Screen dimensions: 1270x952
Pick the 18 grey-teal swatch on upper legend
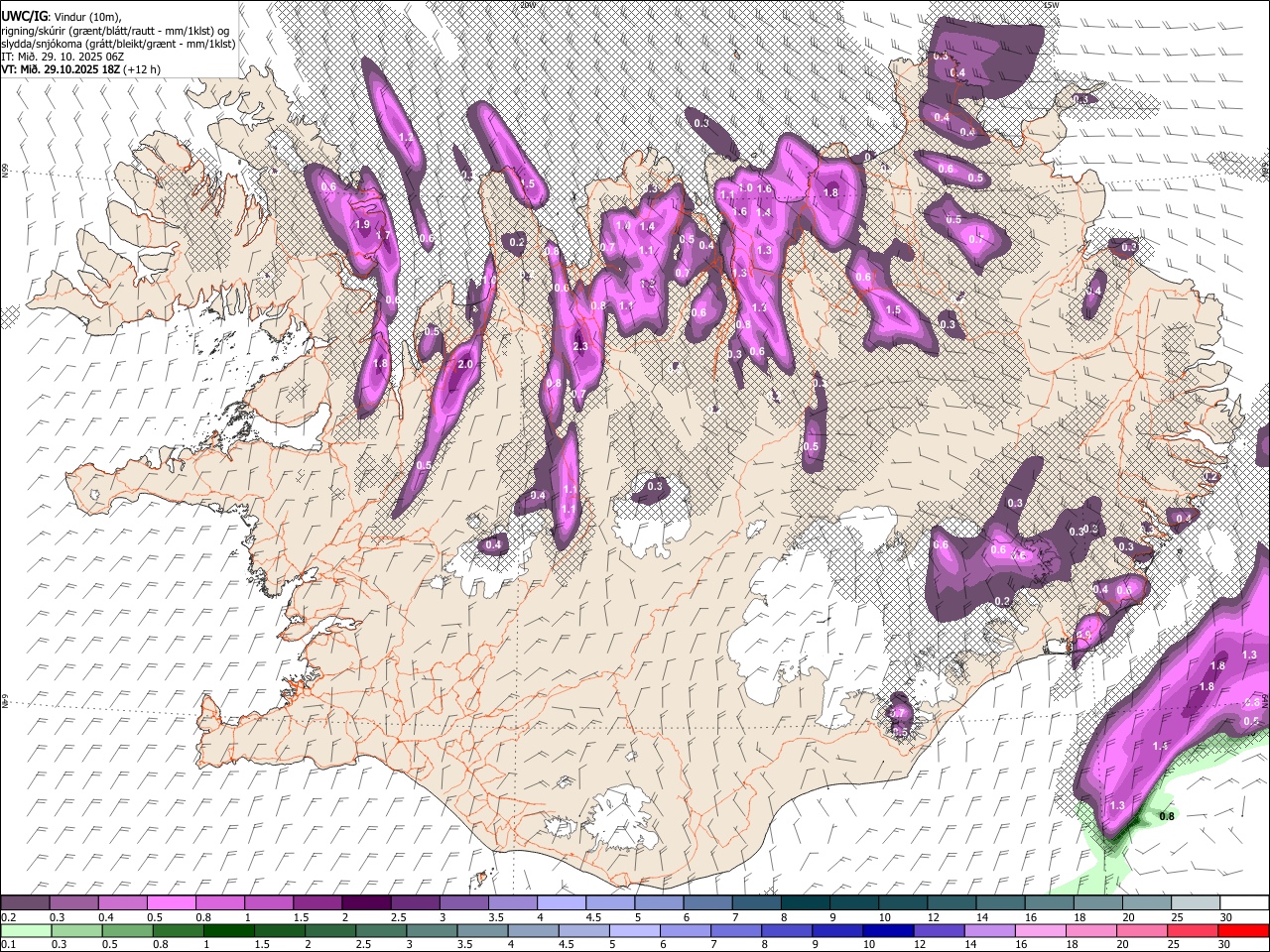[x=1097, y=903]
